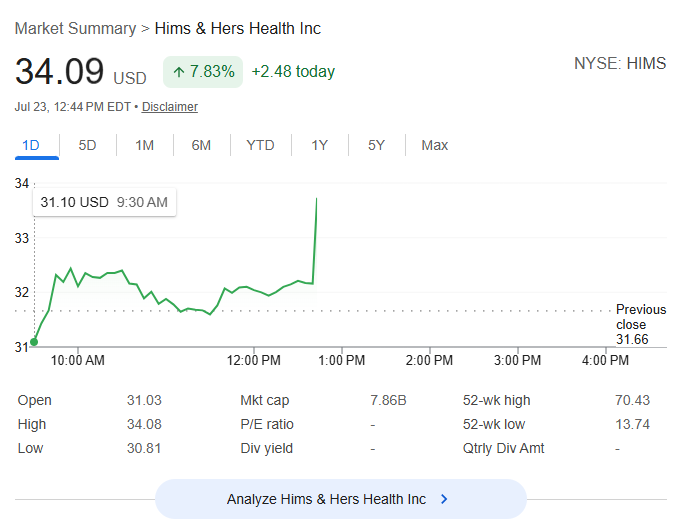Click the green up-arrow 7.83% badge

click(x=203, y=72)
